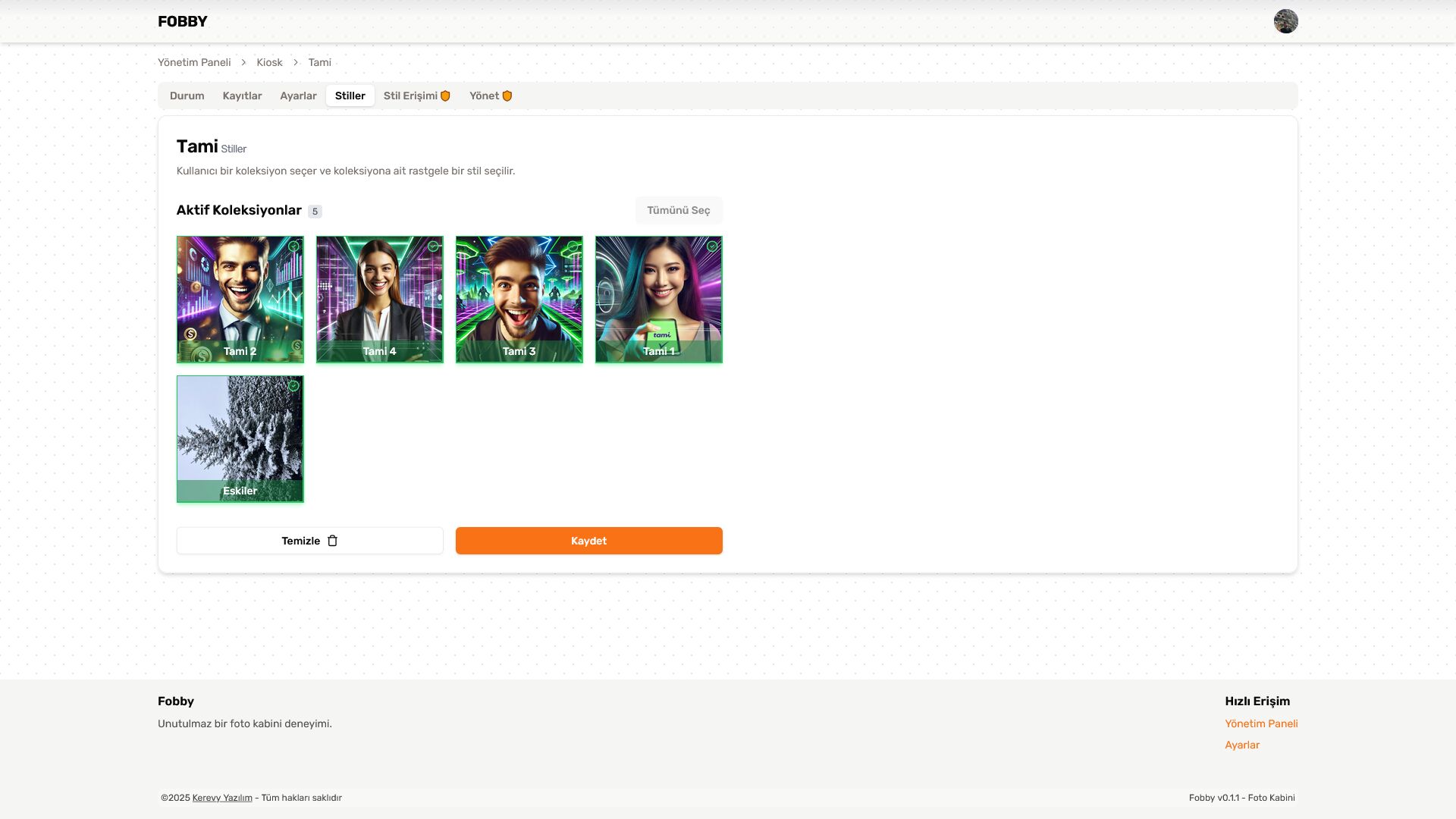1456x819 pixels.
Task: Click the shield icon next to Yönet
Action: point(507,96)
